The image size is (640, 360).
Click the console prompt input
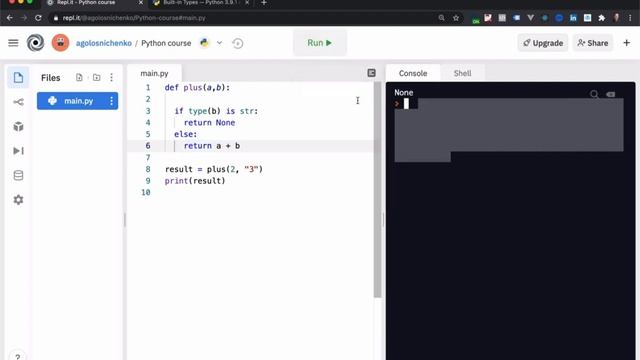pos(406,104)
